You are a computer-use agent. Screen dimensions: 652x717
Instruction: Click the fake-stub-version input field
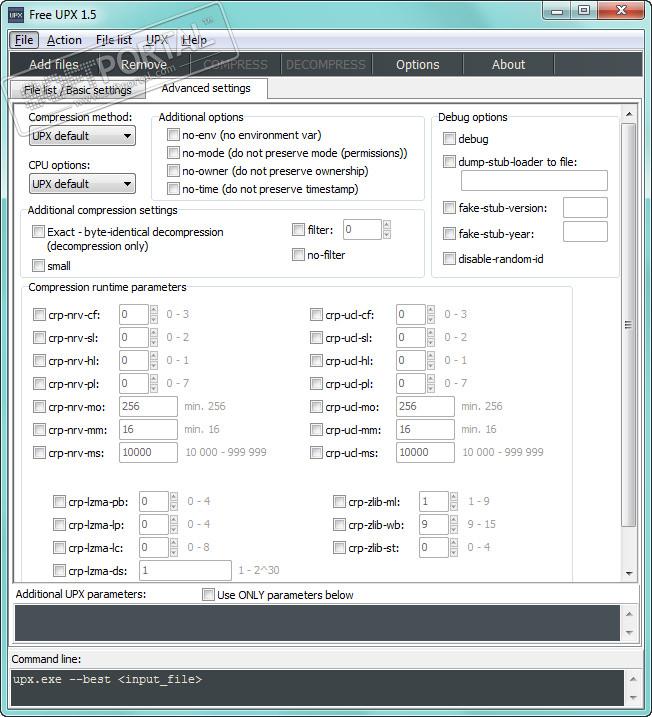point(585,208)
